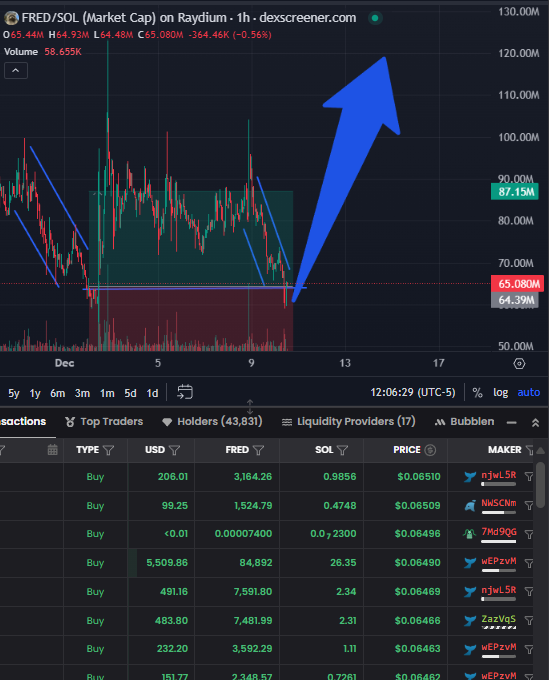This screenshot has height=680, width=549.
Task: Filter by TYPE column funnel icon
Action: (x=109, y=450)
